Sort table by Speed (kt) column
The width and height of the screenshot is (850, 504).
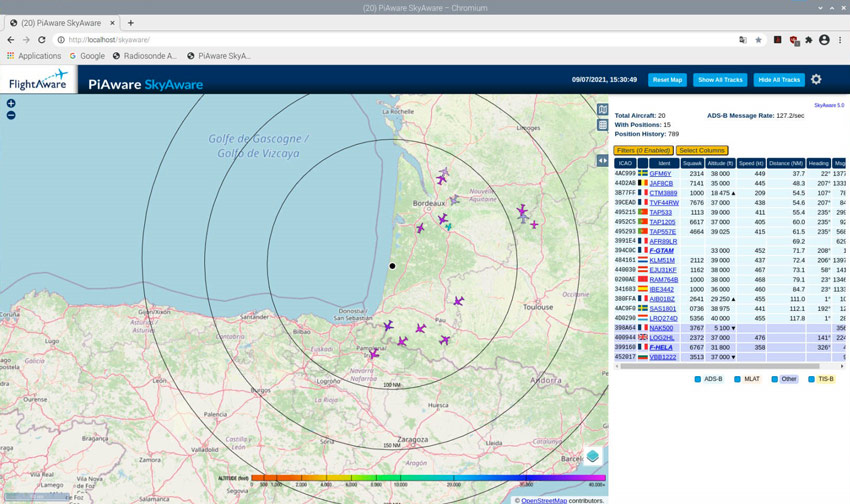point(751,163)
